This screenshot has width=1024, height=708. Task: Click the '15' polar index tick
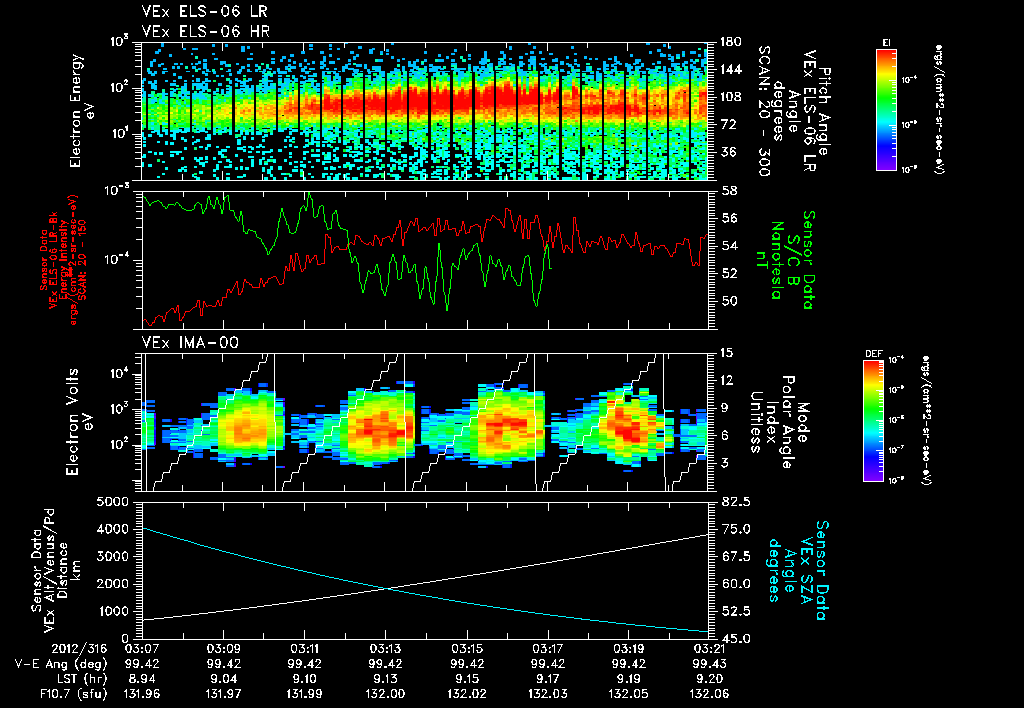click(x=726, y=353)
